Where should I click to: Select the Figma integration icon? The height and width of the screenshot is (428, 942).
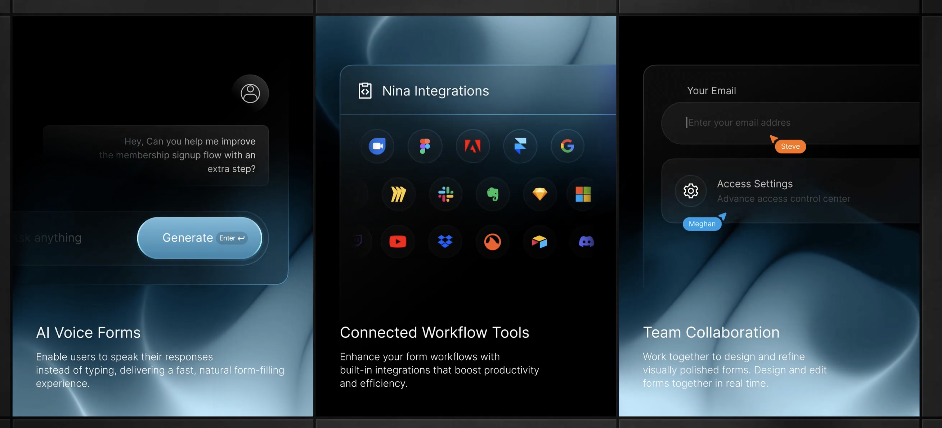point(425,146)
